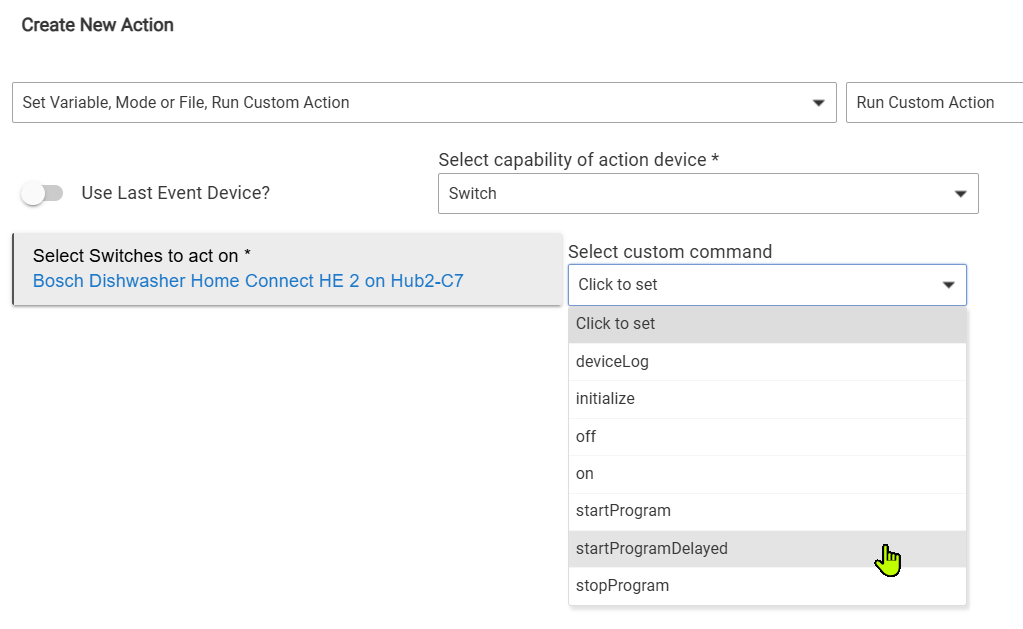The height and width of the screenshot is (629, 1023).
Task: Click the caret on the capability Switch selector
Action: point(960,194)
